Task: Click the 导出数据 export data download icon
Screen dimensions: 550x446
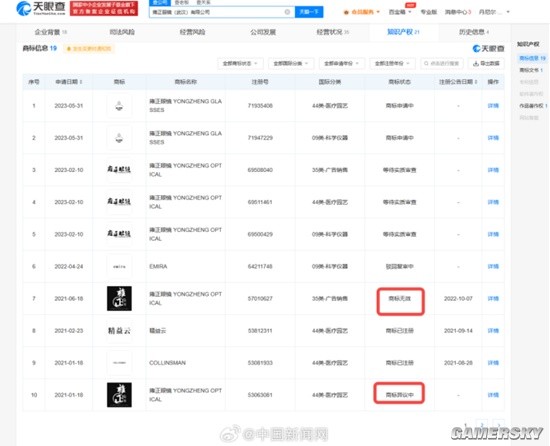Action: coord(476,63)
